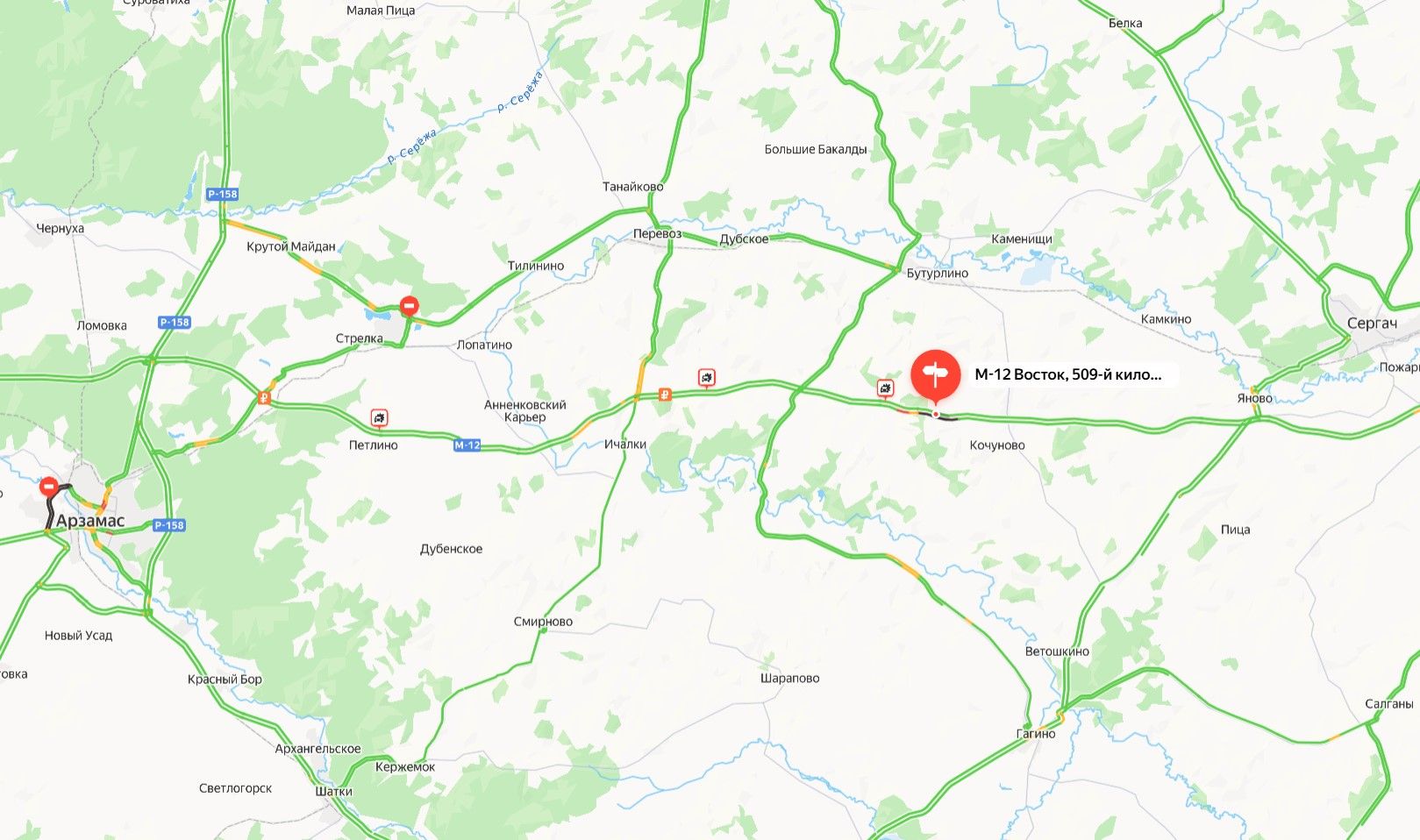Click the toll ruble icon west of Петлино
The width and height of the screenshot is (1420, 840).
pyautogui.click(x=264, y=398)
